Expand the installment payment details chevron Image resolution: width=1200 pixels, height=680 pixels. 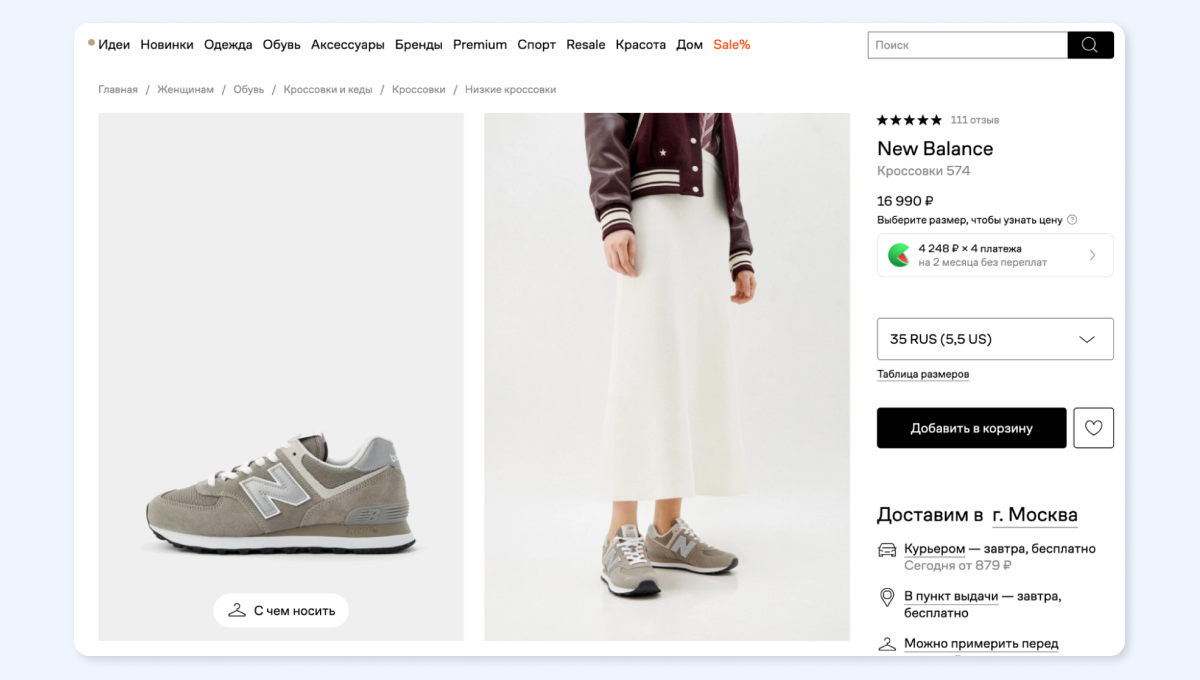click(x=1092, y=255)
